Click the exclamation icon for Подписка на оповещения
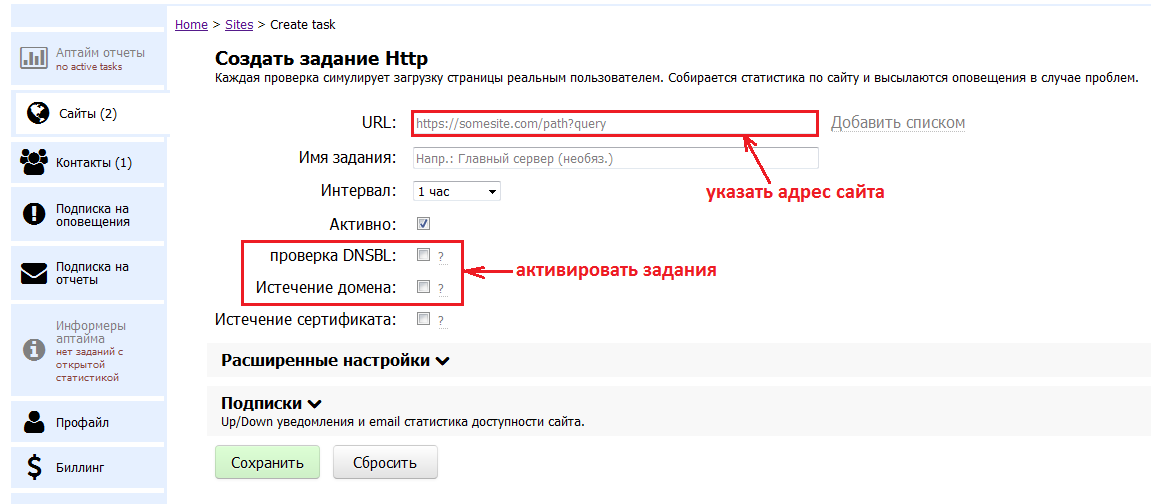The image size is (1151, 504). point(34,214)
